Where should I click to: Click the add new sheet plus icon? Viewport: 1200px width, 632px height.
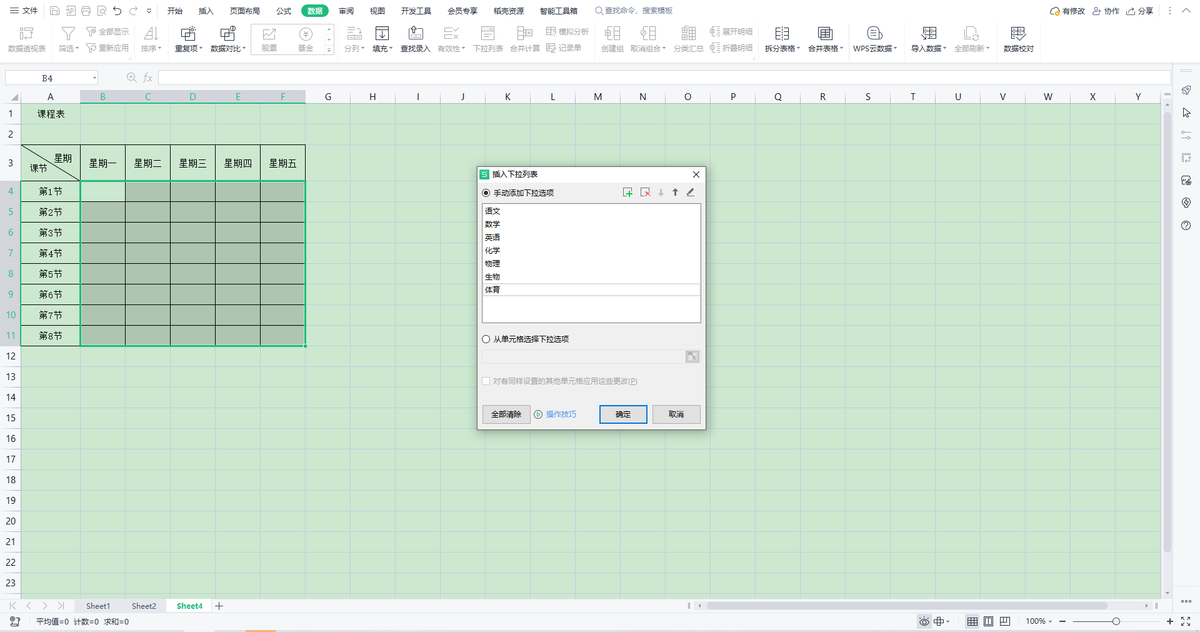pos(219,606)
